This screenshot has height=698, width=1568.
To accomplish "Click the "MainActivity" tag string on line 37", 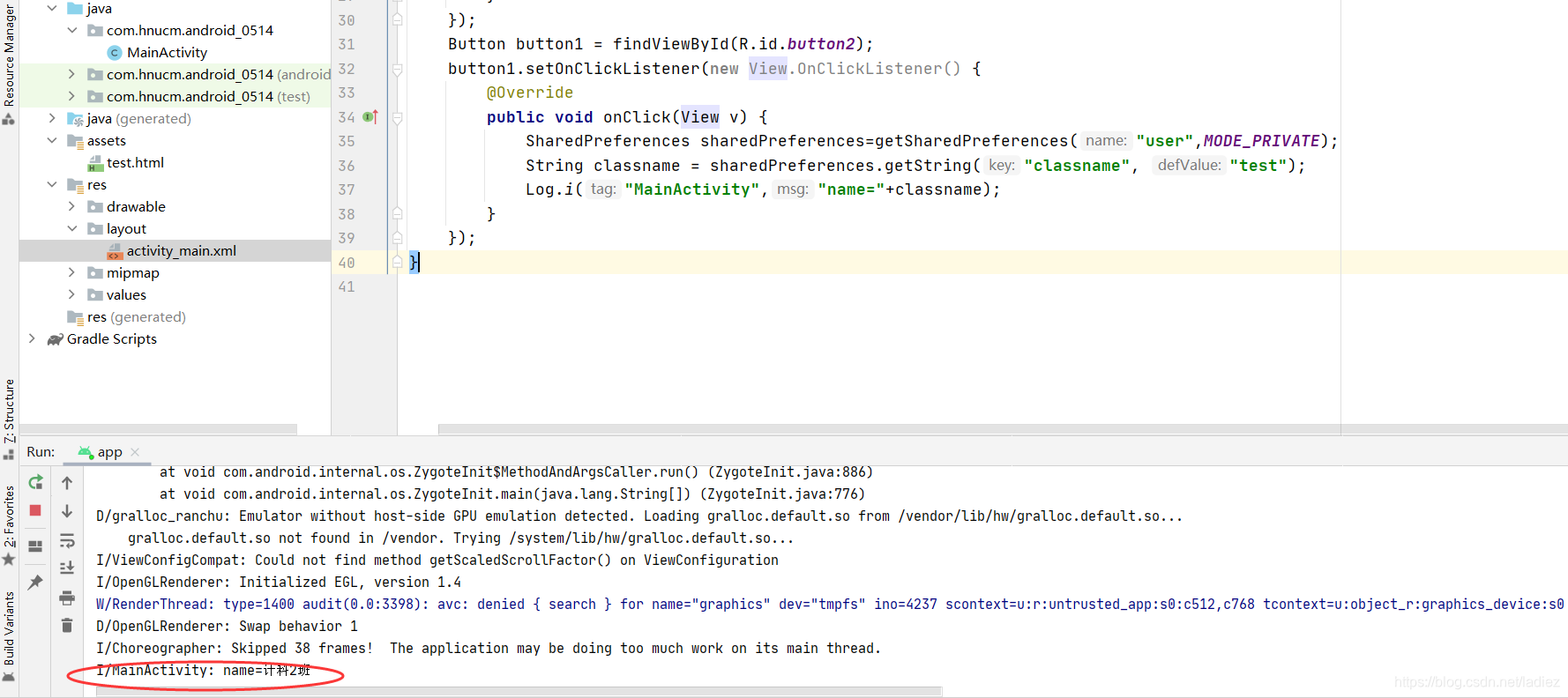I will pos(692,189).
